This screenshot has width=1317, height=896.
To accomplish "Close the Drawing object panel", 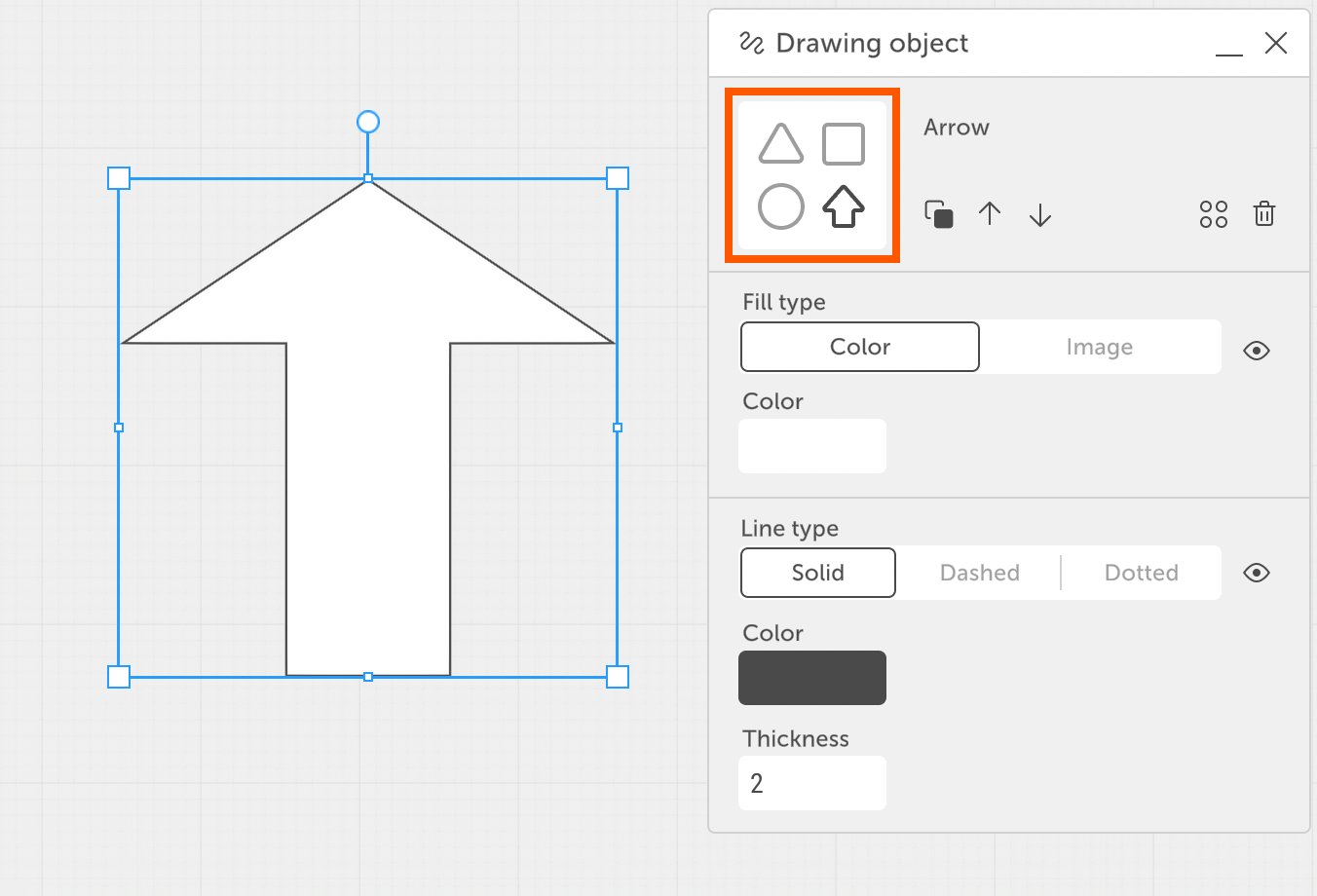I will pyautogui.click(x=1276, y=43).
